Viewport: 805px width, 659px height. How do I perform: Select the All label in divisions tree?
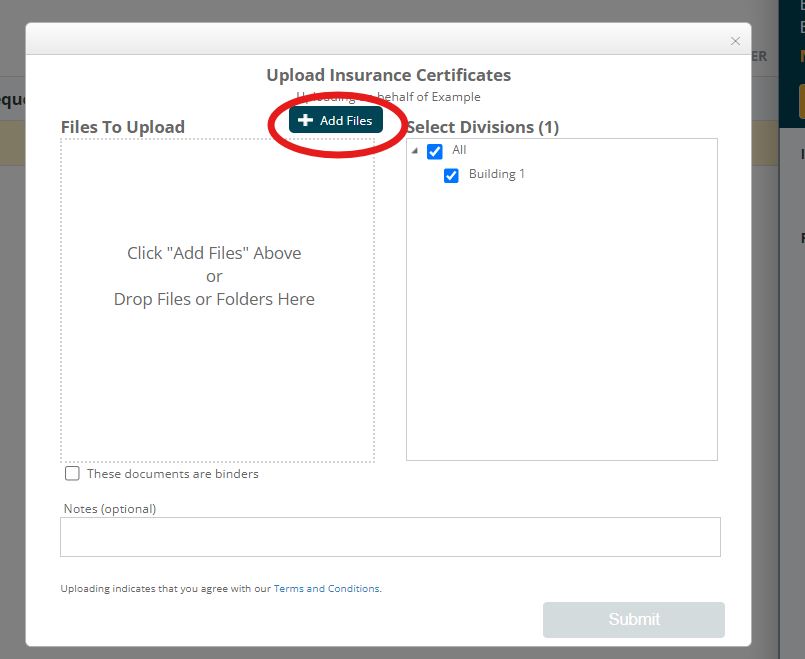click(459, 150)
